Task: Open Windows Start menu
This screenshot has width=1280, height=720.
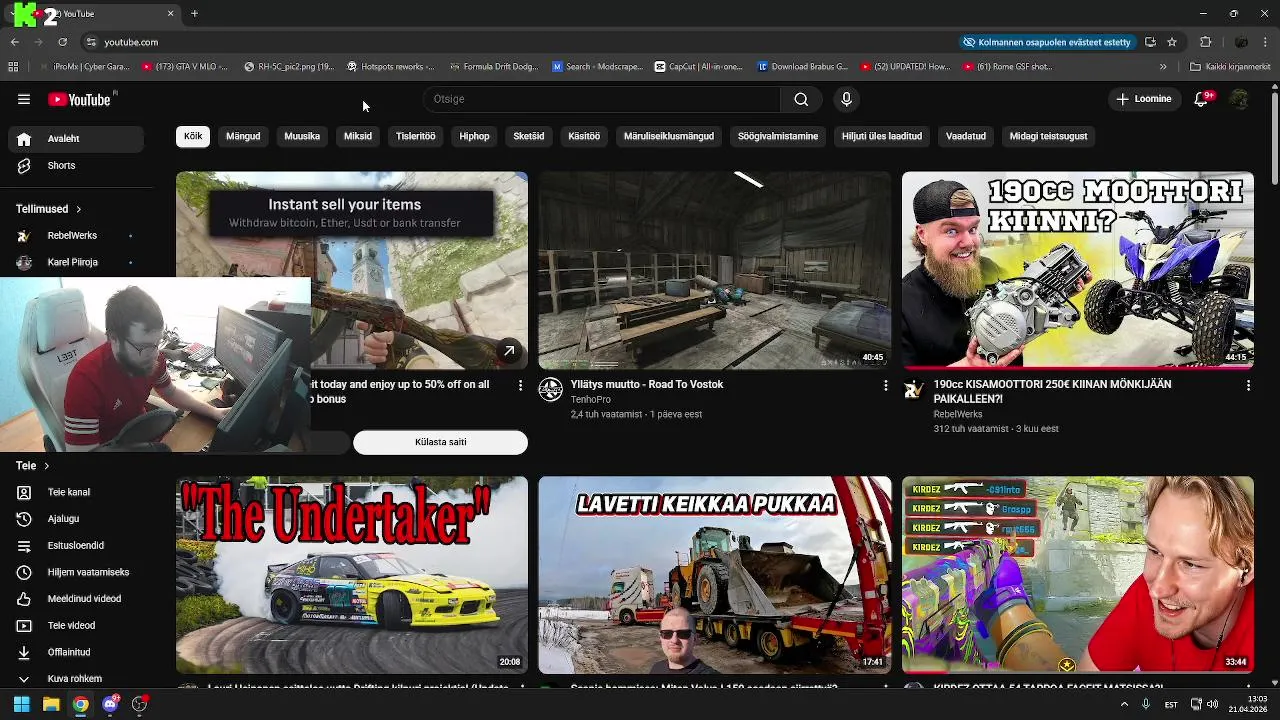Action: click(21, 704)
